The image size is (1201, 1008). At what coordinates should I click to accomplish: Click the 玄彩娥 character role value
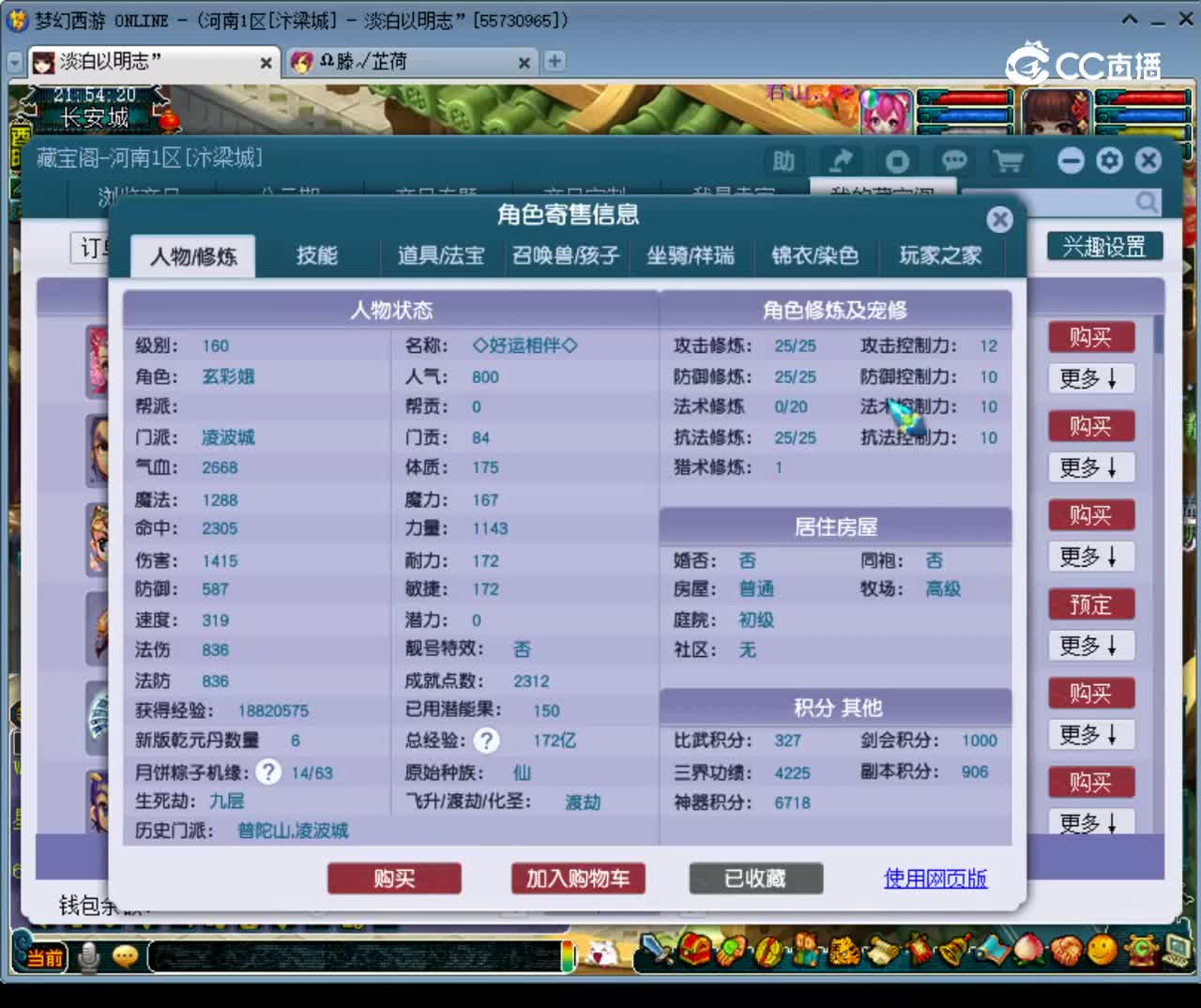[x=228, y=376]
